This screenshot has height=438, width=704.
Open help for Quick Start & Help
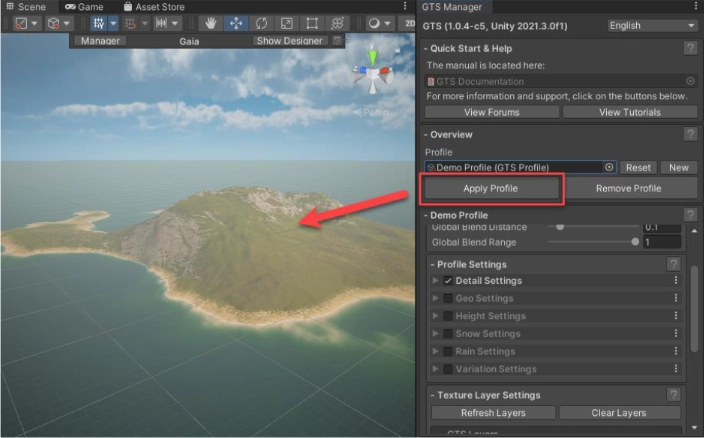[x=690, y=48]
